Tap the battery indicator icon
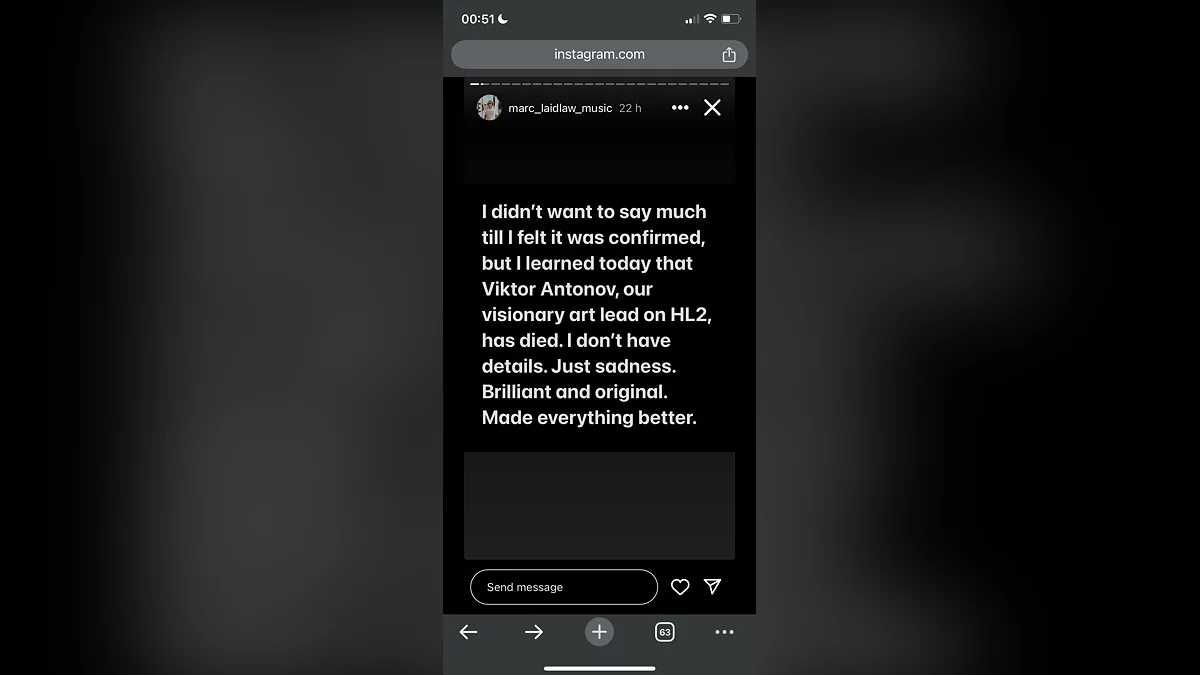The width and height of the screenshot is (1200, 675). (731, 19)
